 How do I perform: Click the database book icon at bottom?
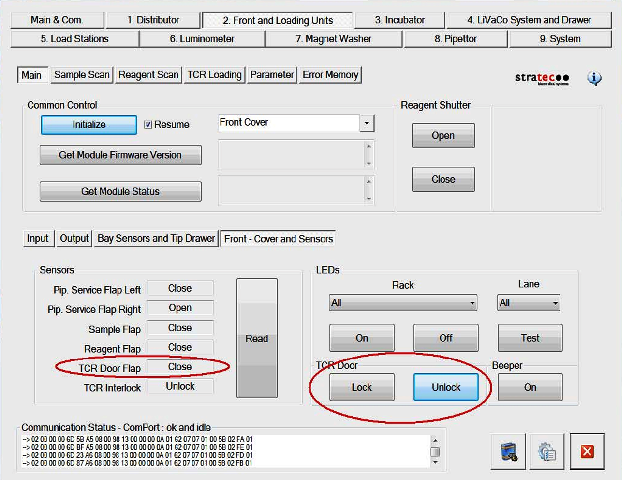click(507, 452)
